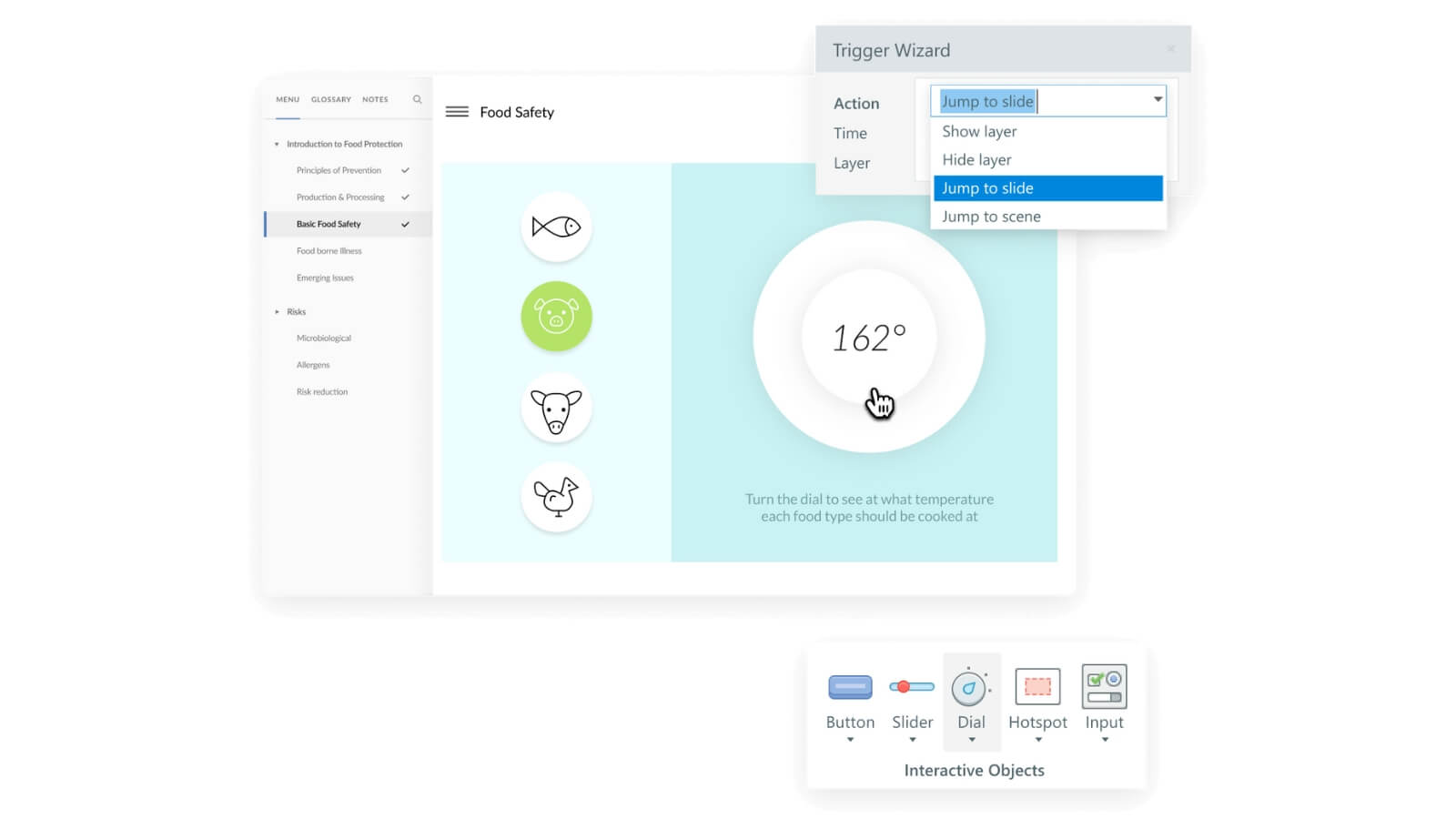Choose the cow food type icon
Screen dimensions: 1456x819
pos(556,409)
